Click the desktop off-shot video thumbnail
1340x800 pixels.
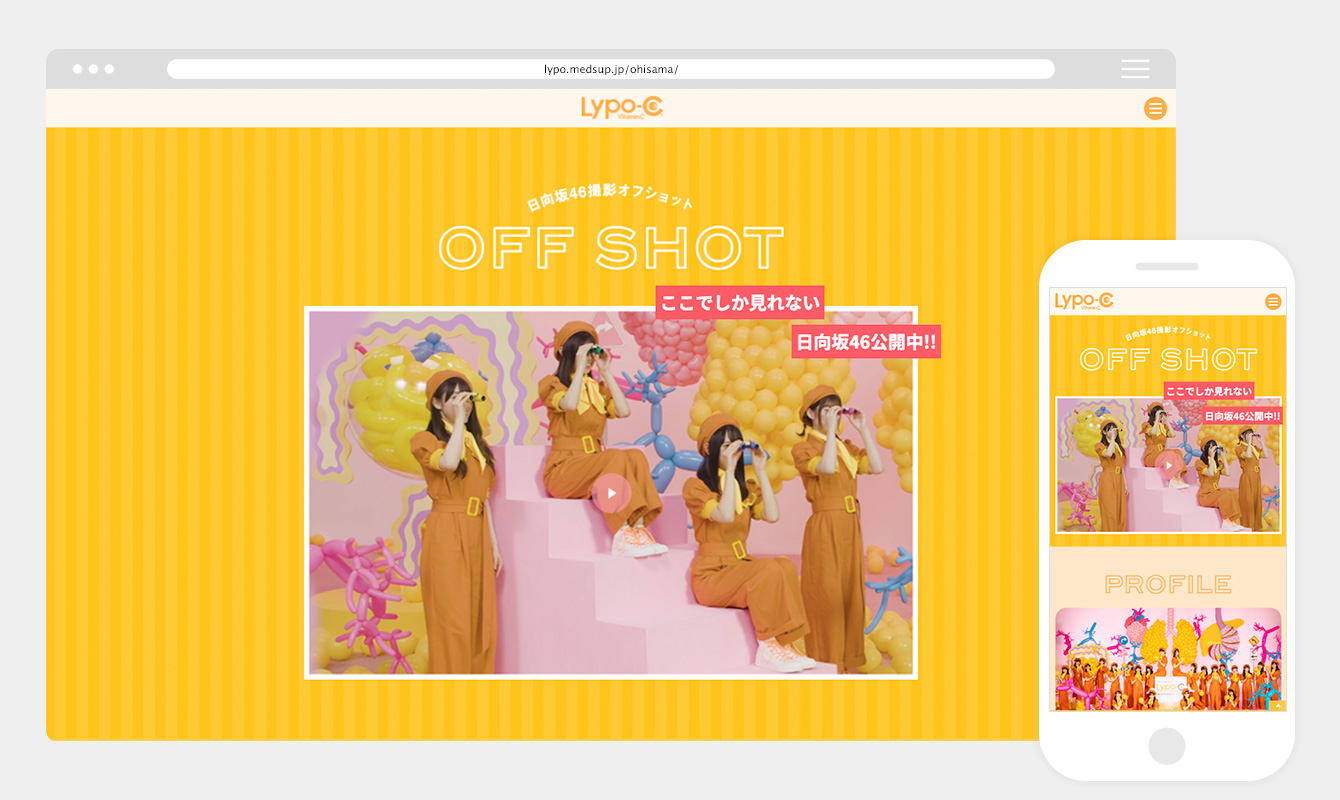pyautogui.click(x=611, y=493)
